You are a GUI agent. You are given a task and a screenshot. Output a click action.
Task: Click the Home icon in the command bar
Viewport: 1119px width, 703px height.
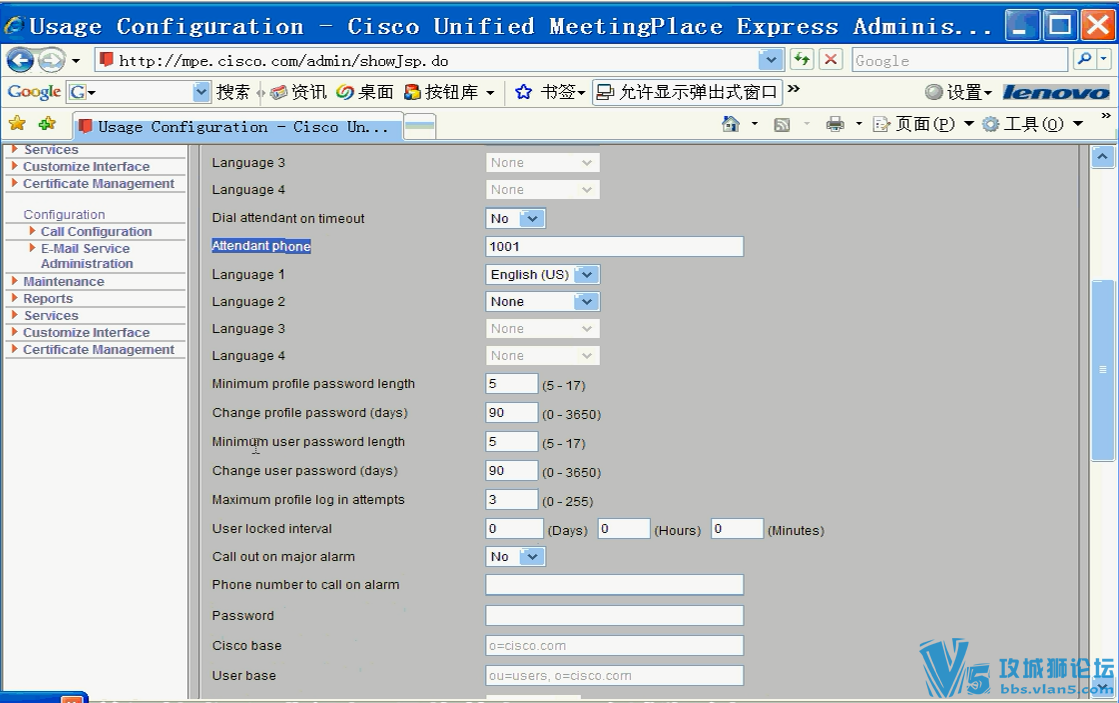pyautogui.click(x=731, y=124)
